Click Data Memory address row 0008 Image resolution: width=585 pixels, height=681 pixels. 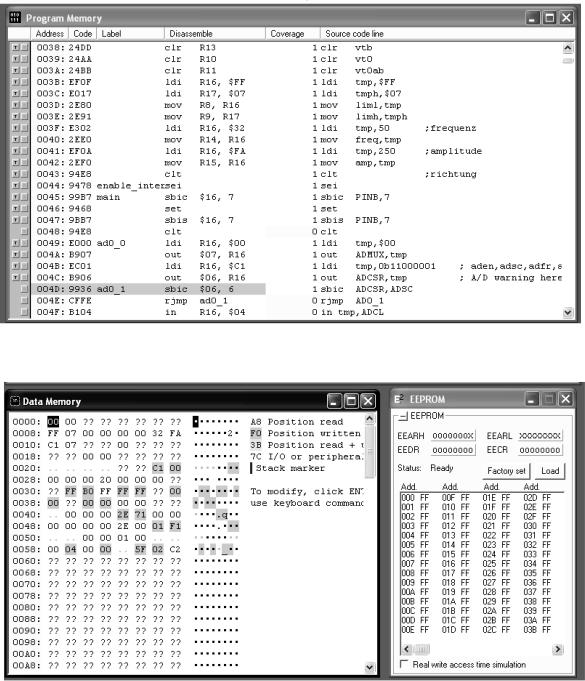(26, 433)
